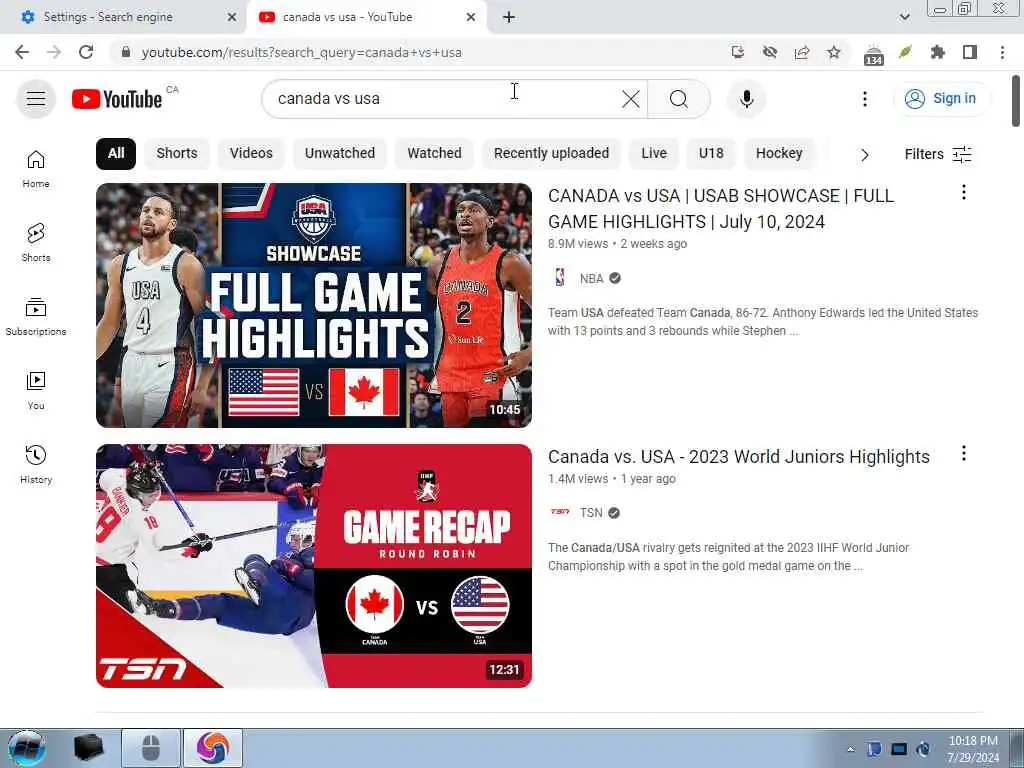Open the extension with 134 badge
1024x768 pixels.
tap(873, 54)
